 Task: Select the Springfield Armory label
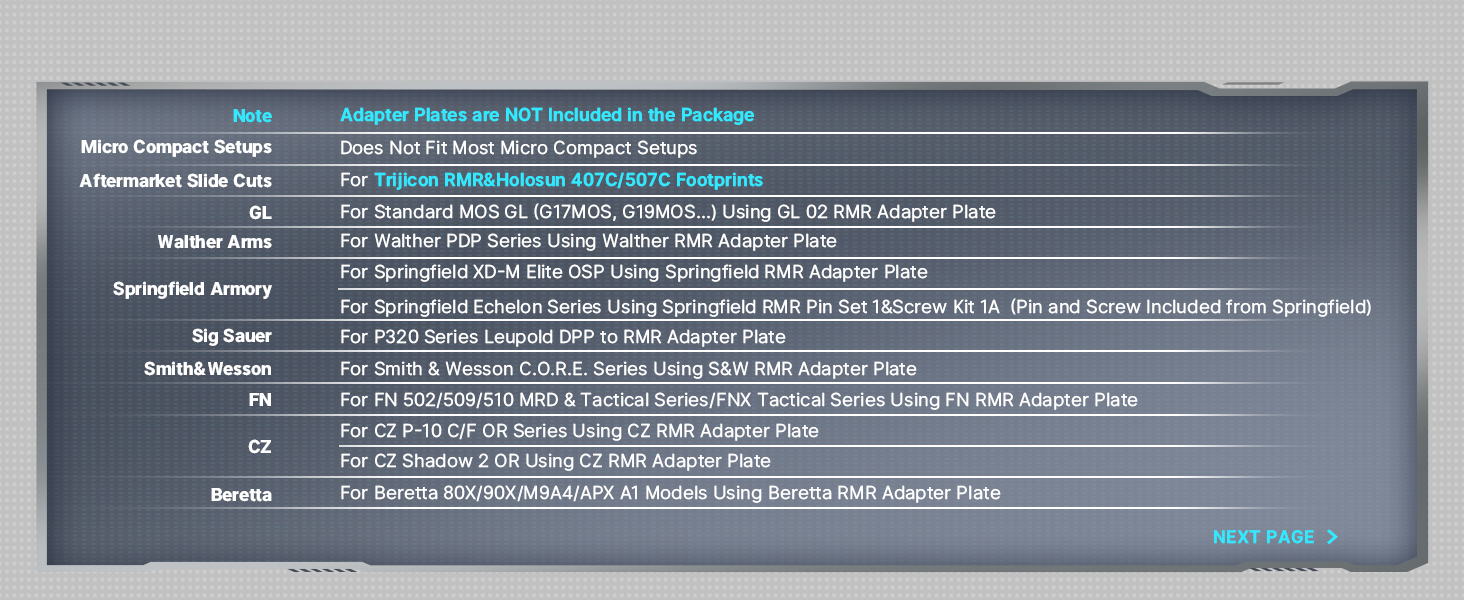pyautogui.click(x=192, y=289)
